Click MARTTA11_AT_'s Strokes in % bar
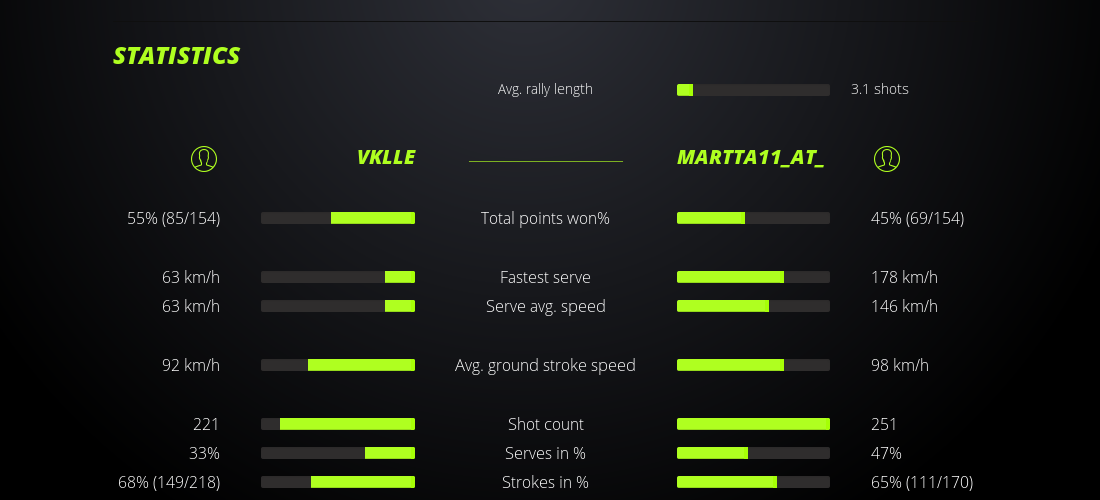Image resolution: width=1100 pixels, height=500 pixels. (x=753, y=482)
